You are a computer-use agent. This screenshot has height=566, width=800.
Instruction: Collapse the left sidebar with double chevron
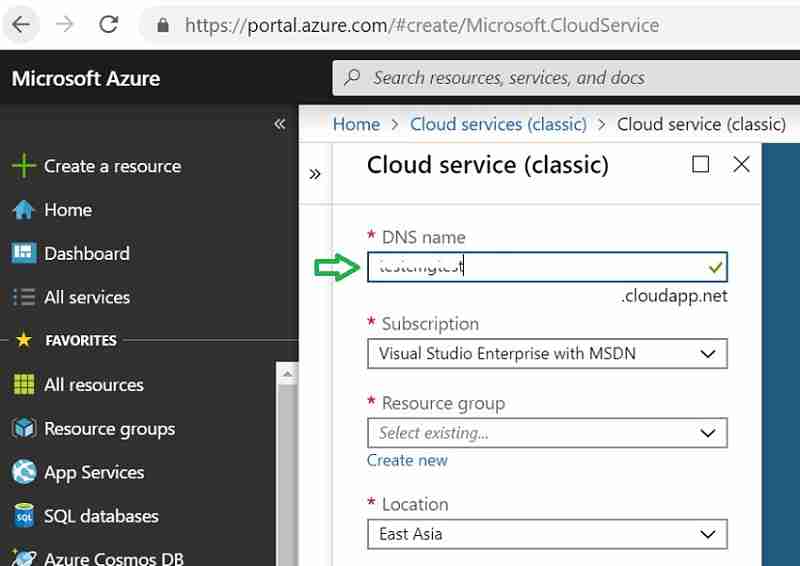point(280,124)
